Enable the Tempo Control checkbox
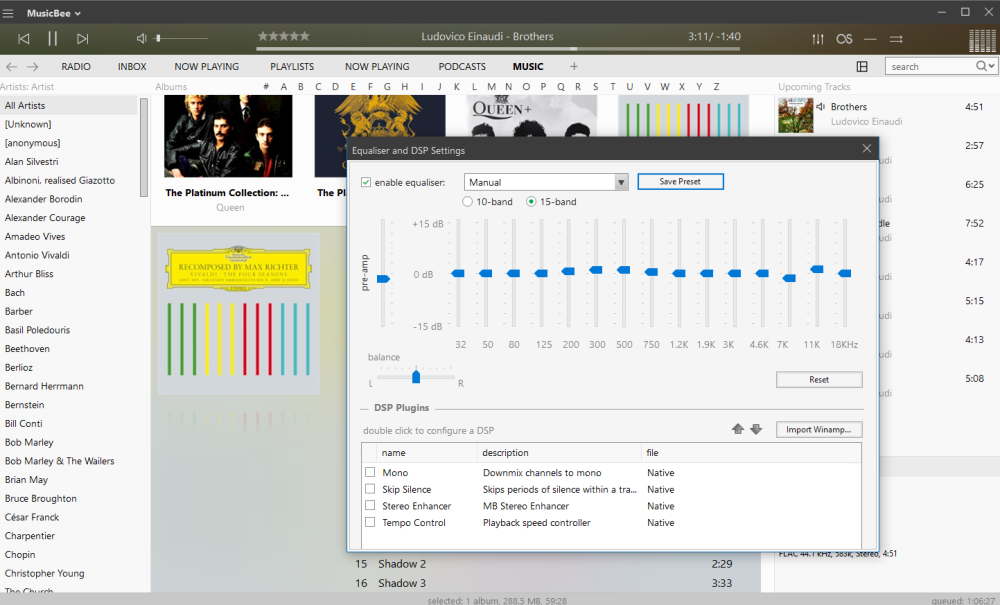The width and height of the screenshot is (1000, 605). tap(370, 522)
